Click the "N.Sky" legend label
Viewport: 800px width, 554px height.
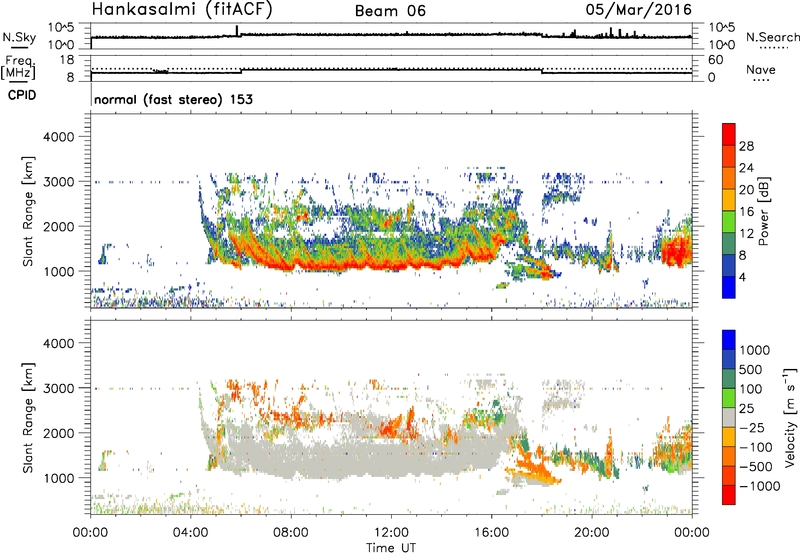(19, 37)
